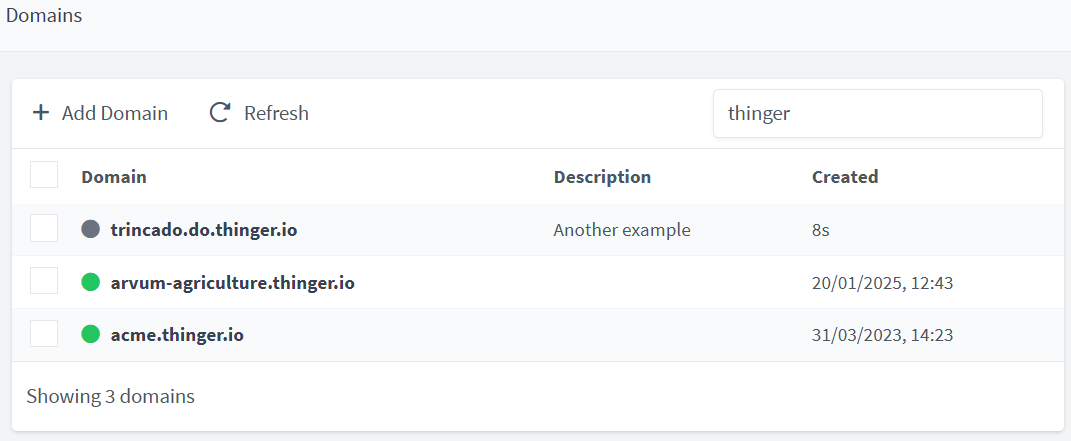Click the Description column header

coord(602,177)
